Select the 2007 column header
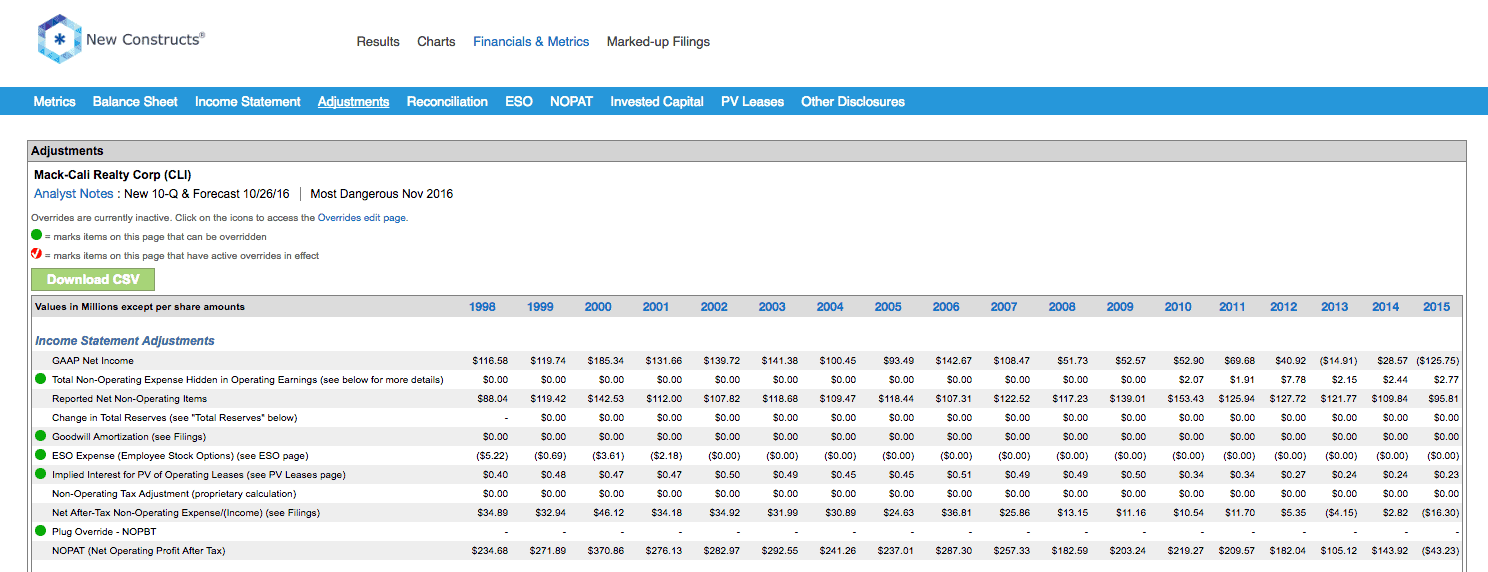Screen dimensions: 1488x572 (1004, 307)
